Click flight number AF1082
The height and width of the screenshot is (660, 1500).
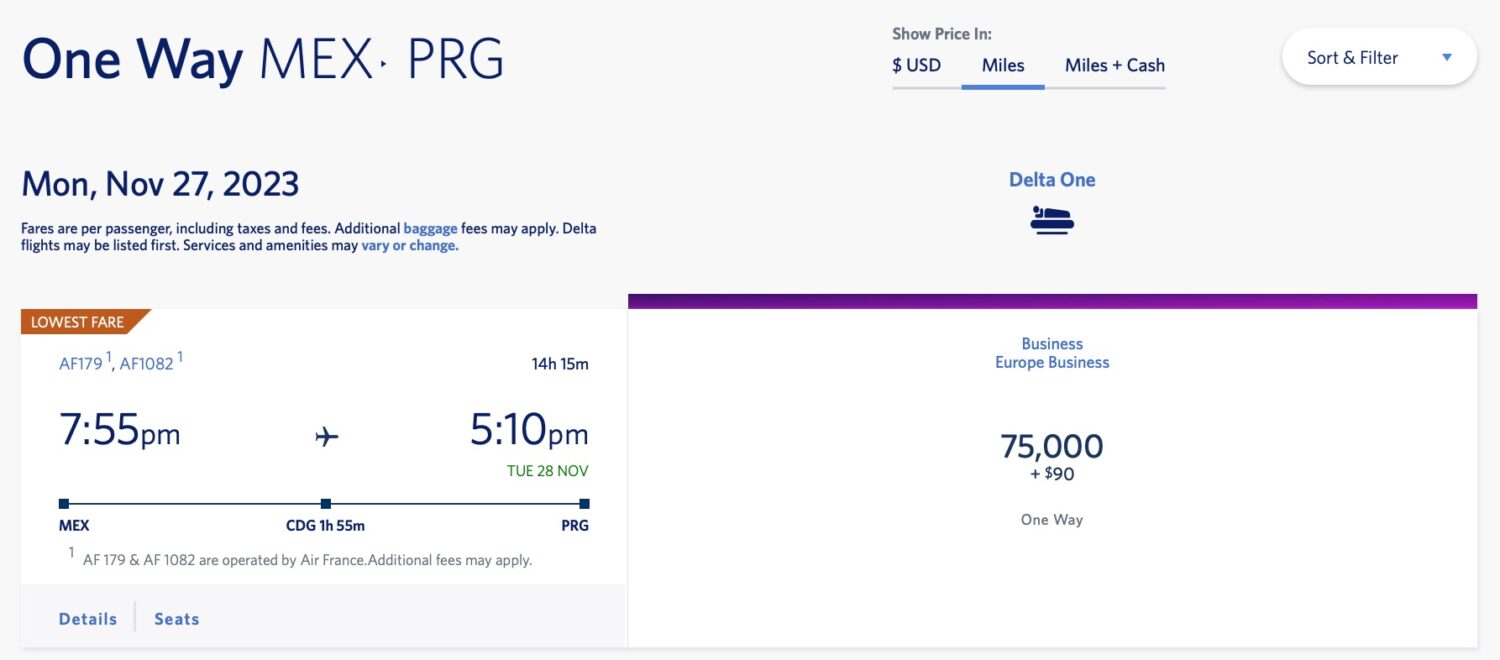tap(146, 364)
